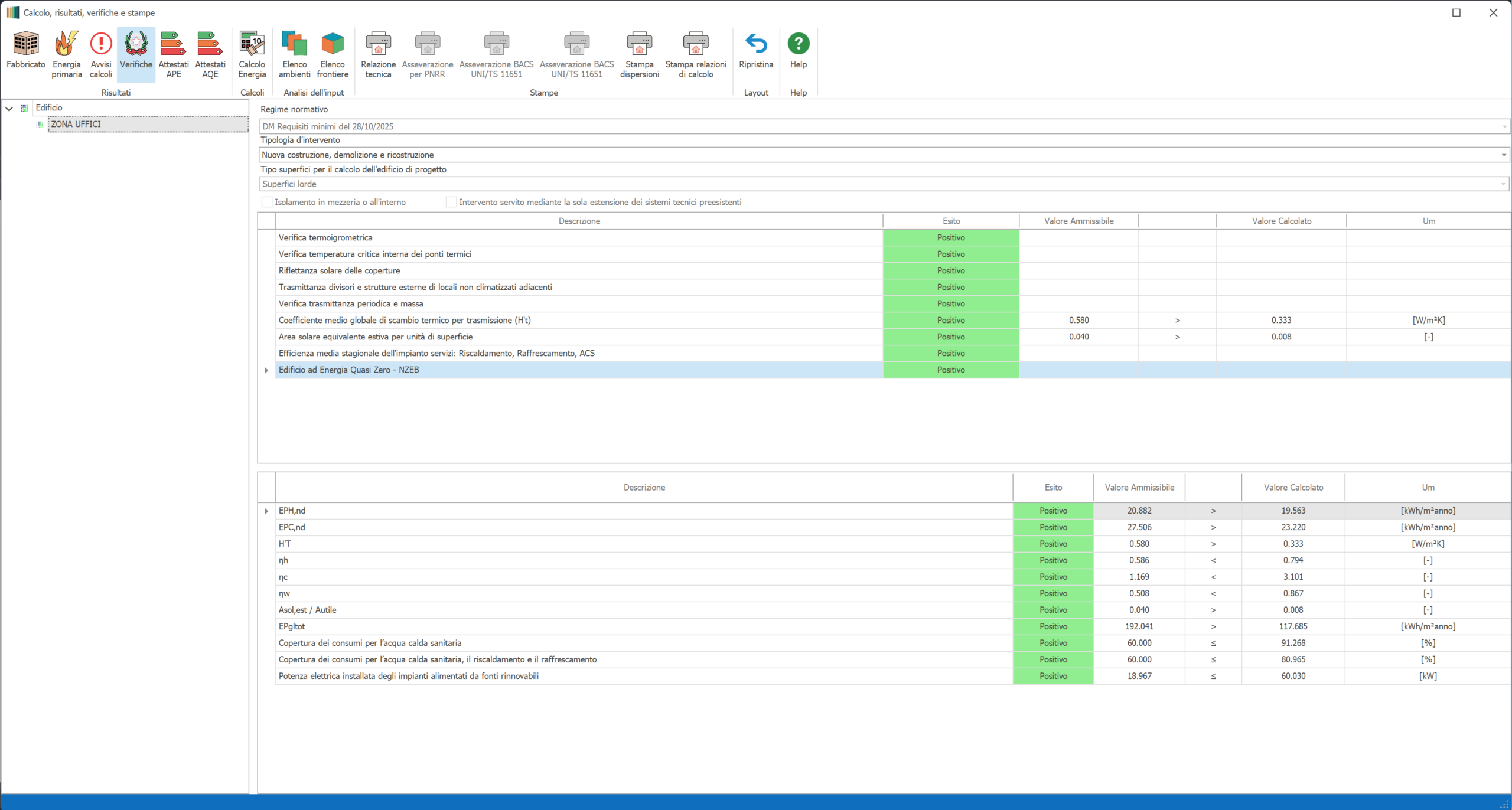This screenshot has width=1512, height=810.
Task: Click upper table Descrizione column header
Action: pos(579,221)
